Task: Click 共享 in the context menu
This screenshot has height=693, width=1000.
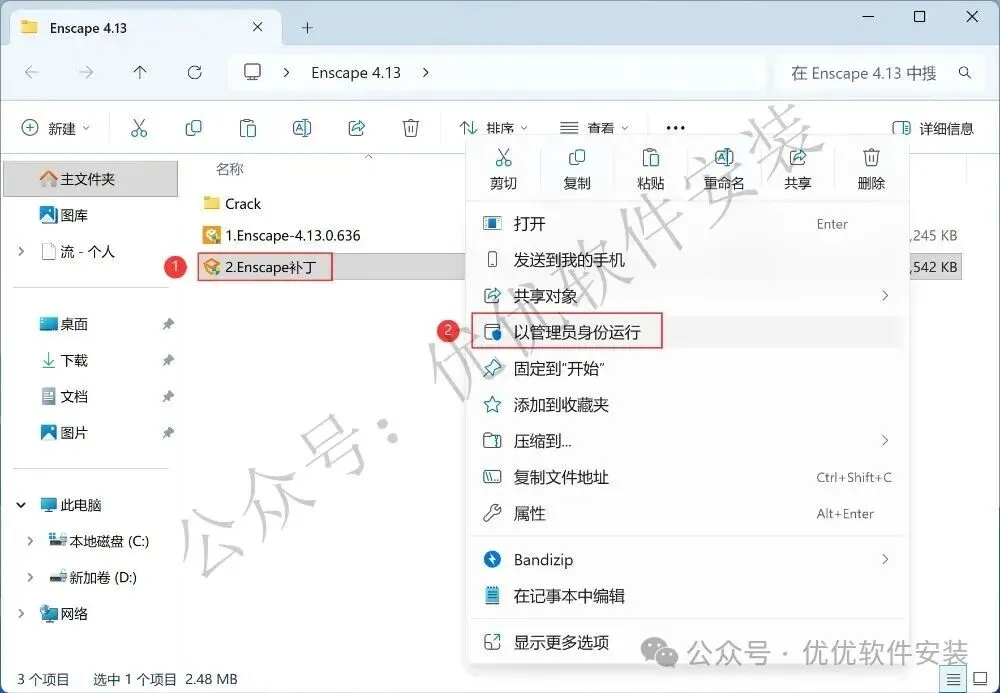Action: tap(798, 169)
